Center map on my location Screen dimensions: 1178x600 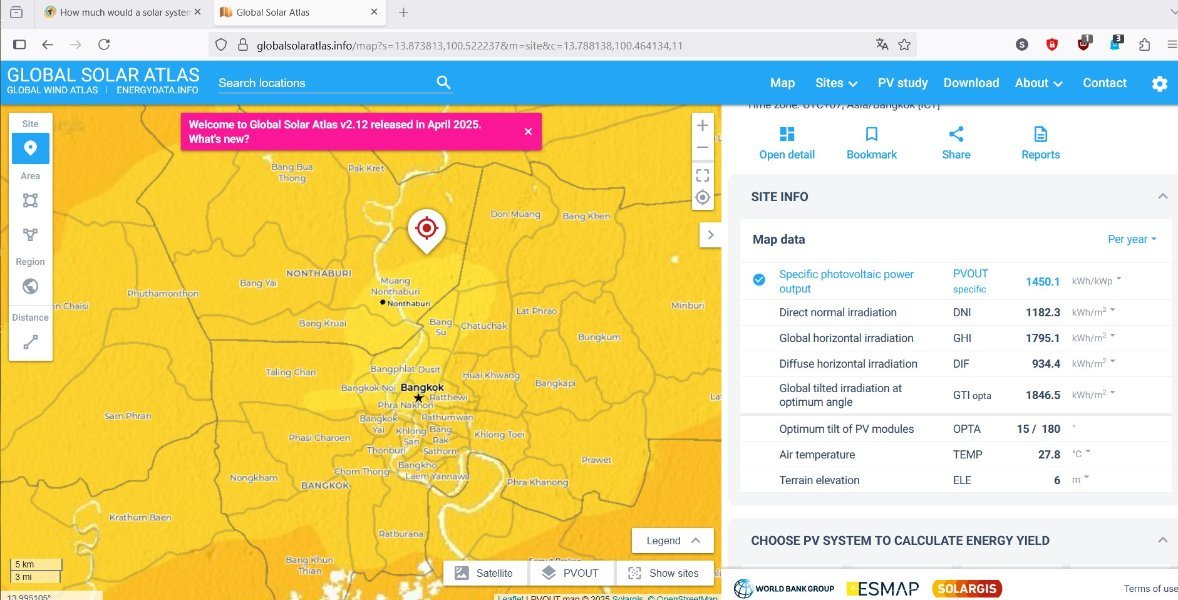click(x=702, y=197)
